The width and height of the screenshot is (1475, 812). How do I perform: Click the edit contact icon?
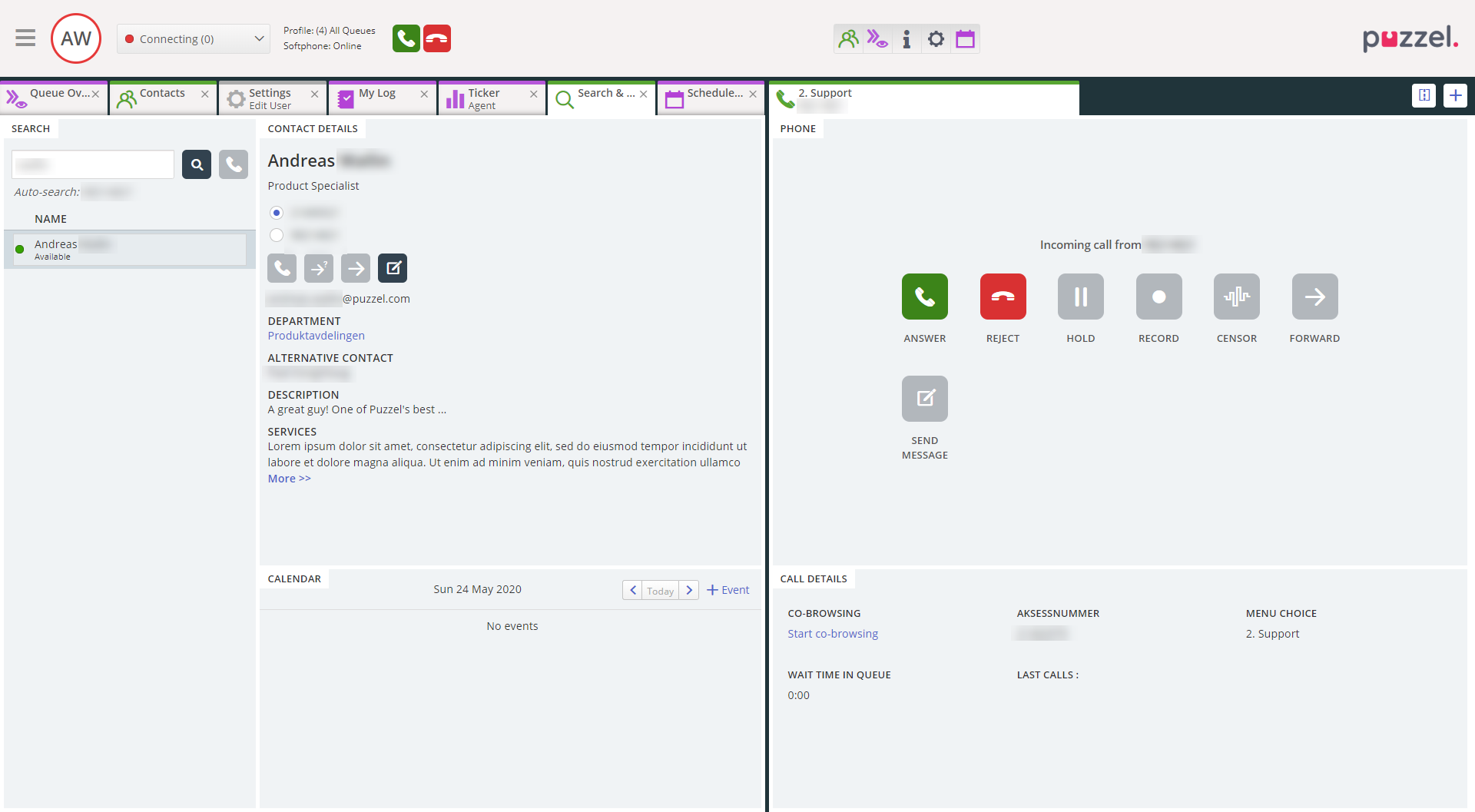(x=393, y=268)
